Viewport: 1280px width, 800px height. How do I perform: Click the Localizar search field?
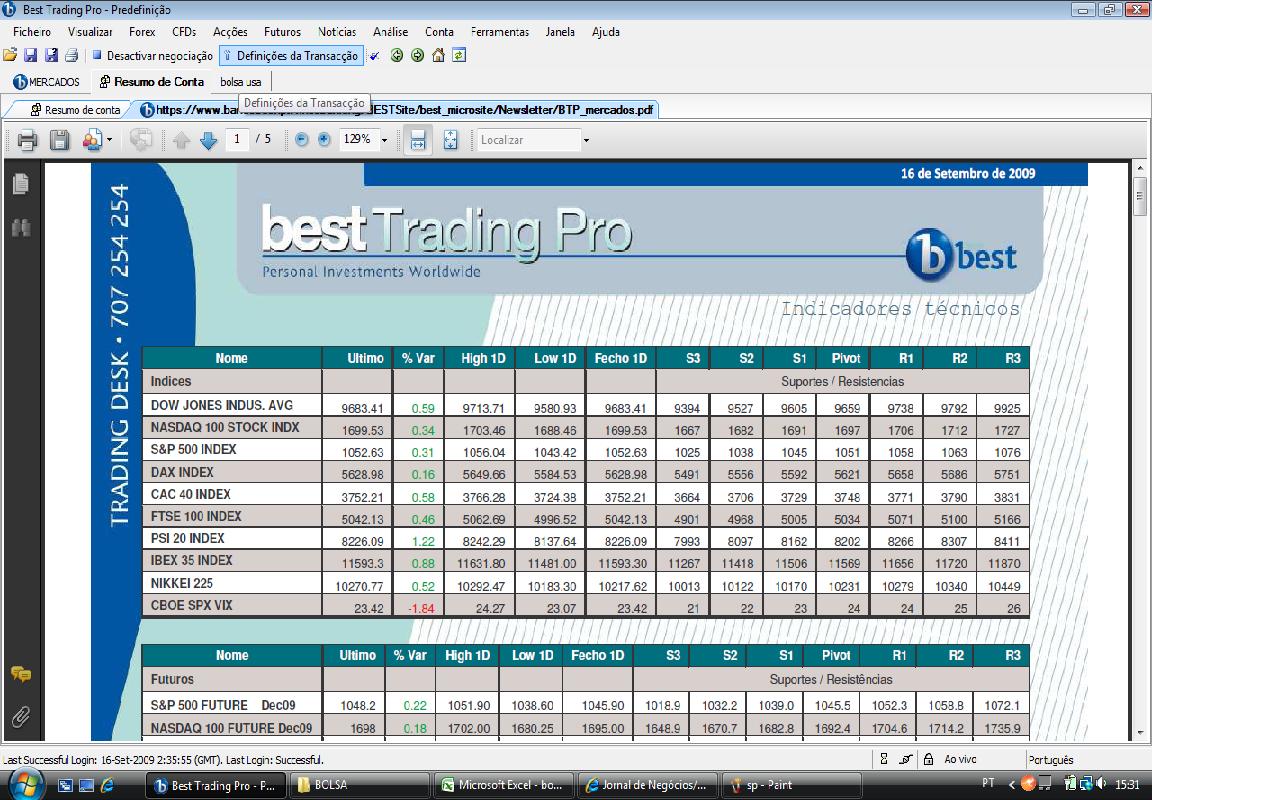(x=528, y=140)
